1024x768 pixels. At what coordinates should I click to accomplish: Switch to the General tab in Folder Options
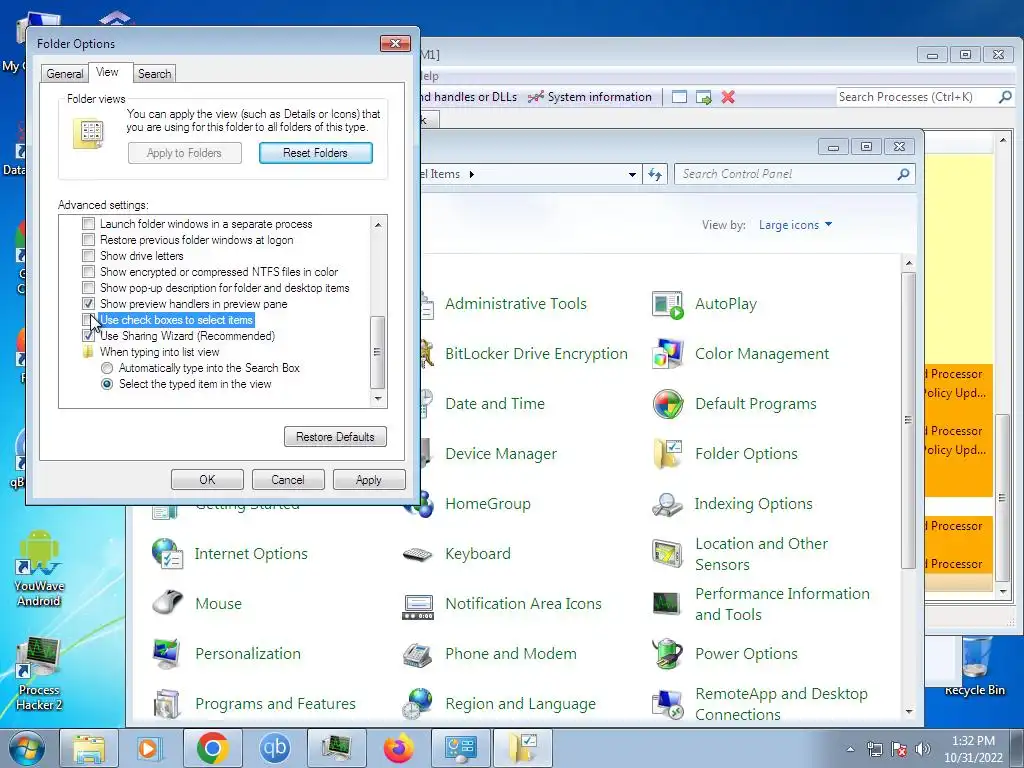[x=65, y=74]
